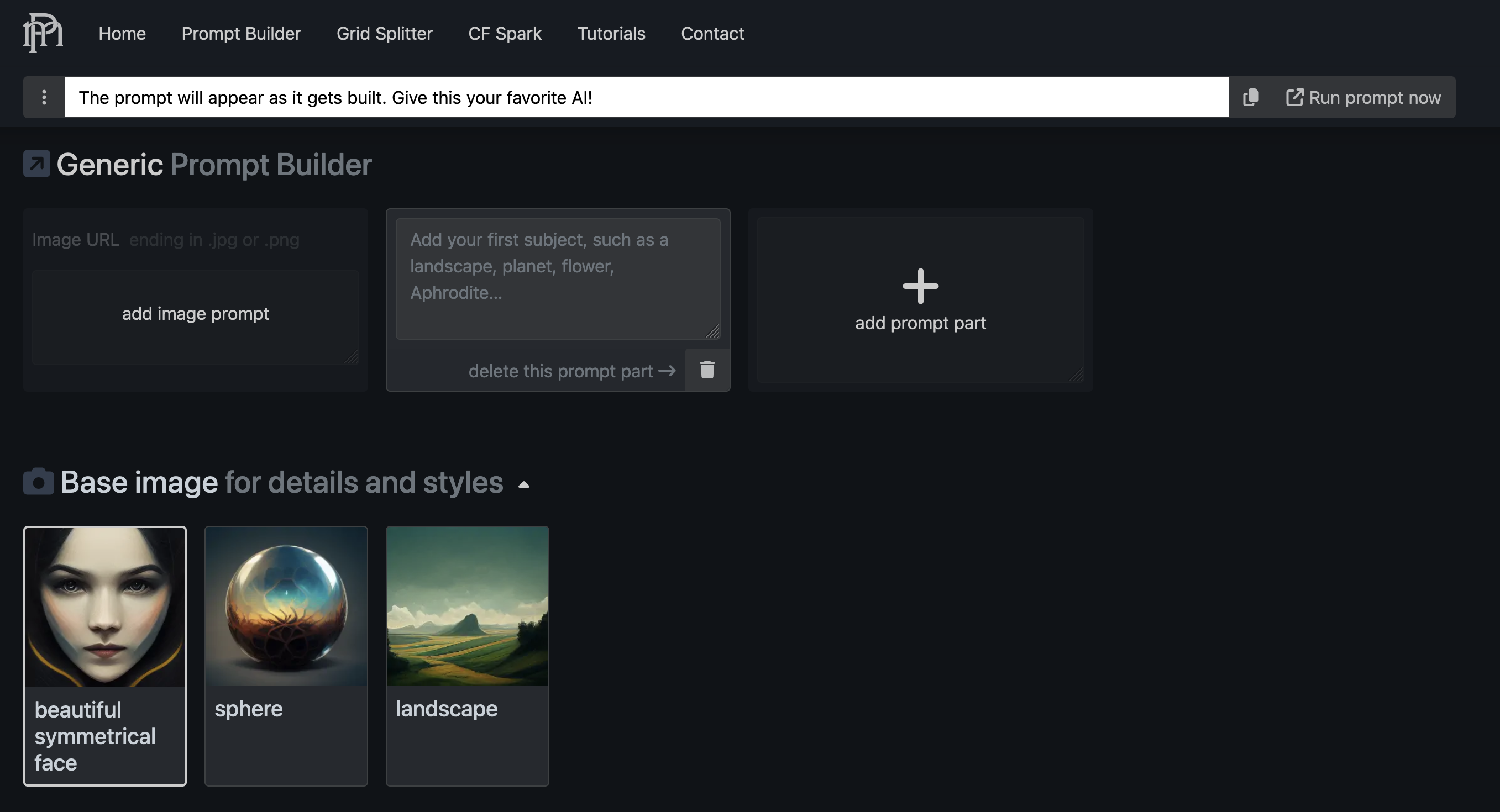Click add image prompt button
The height and width of the screenshot is (812, 1500).
(196, 317)
